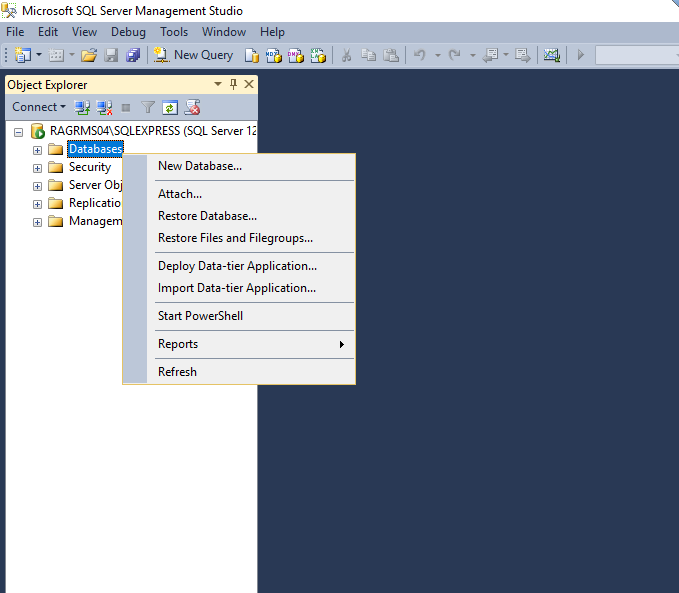Screen dimensions: 679x593
Task: Click the Open File folder icon
Action: 89,55
